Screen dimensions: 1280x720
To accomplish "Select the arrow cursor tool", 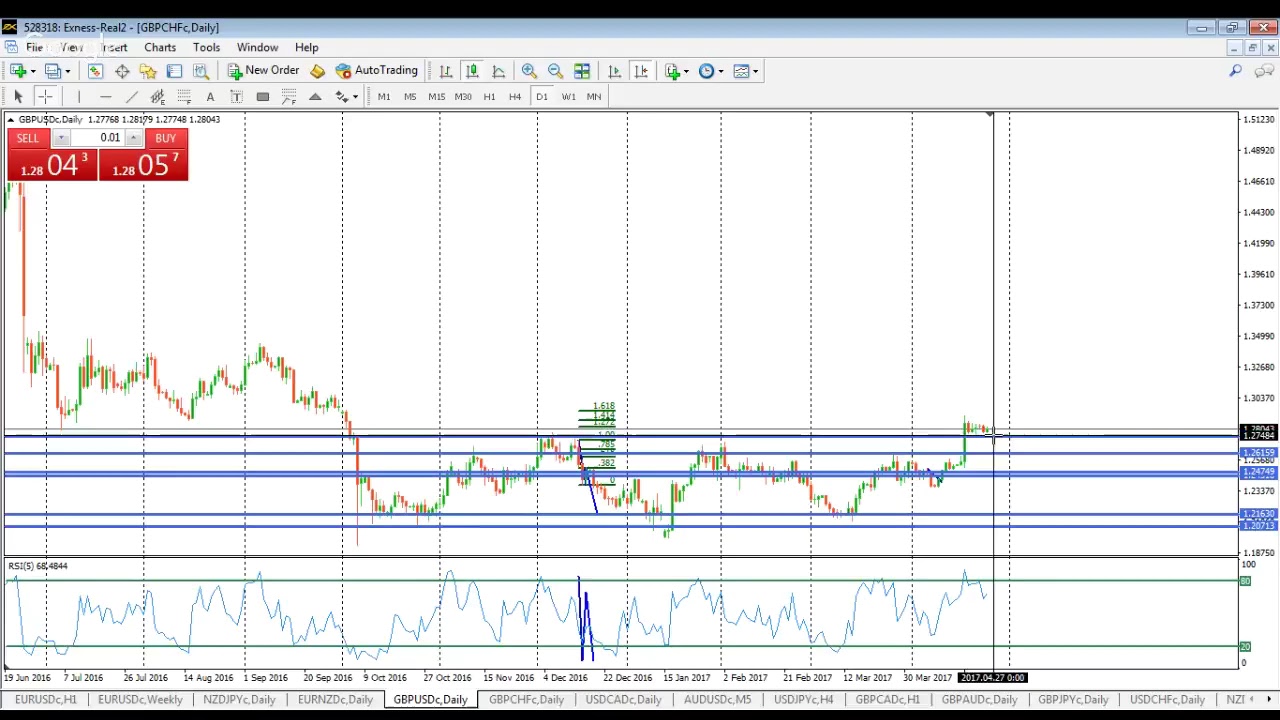I will tap(18, 97).
